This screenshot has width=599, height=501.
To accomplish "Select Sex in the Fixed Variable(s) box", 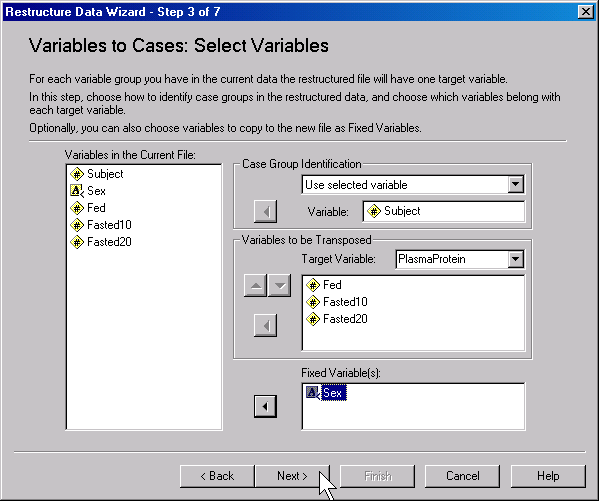I will (326, 392).
